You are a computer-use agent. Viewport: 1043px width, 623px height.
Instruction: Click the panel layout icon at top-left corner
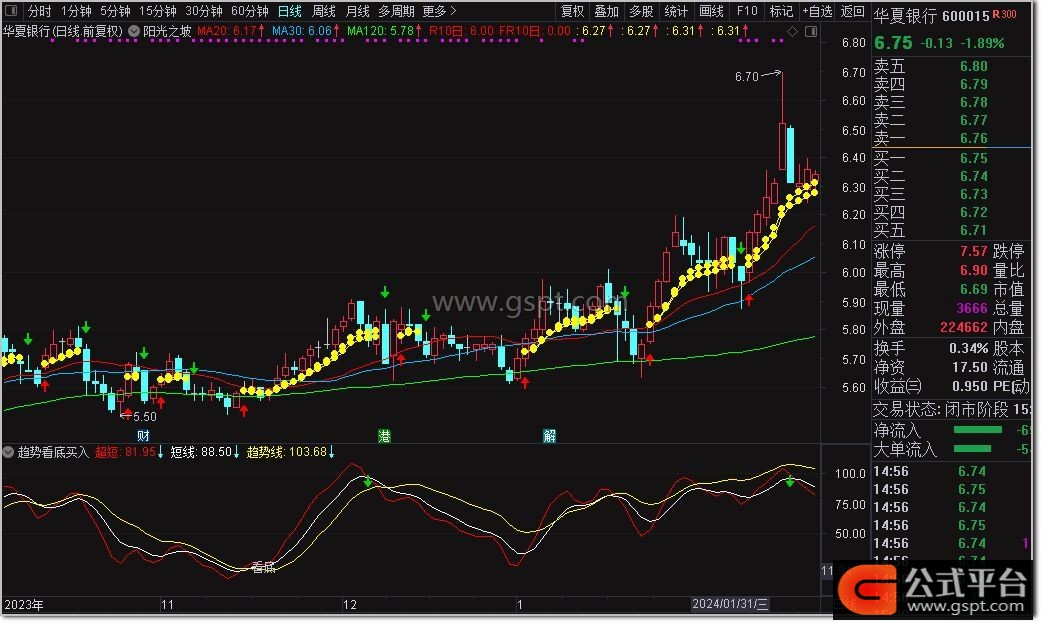click(11, 11)
